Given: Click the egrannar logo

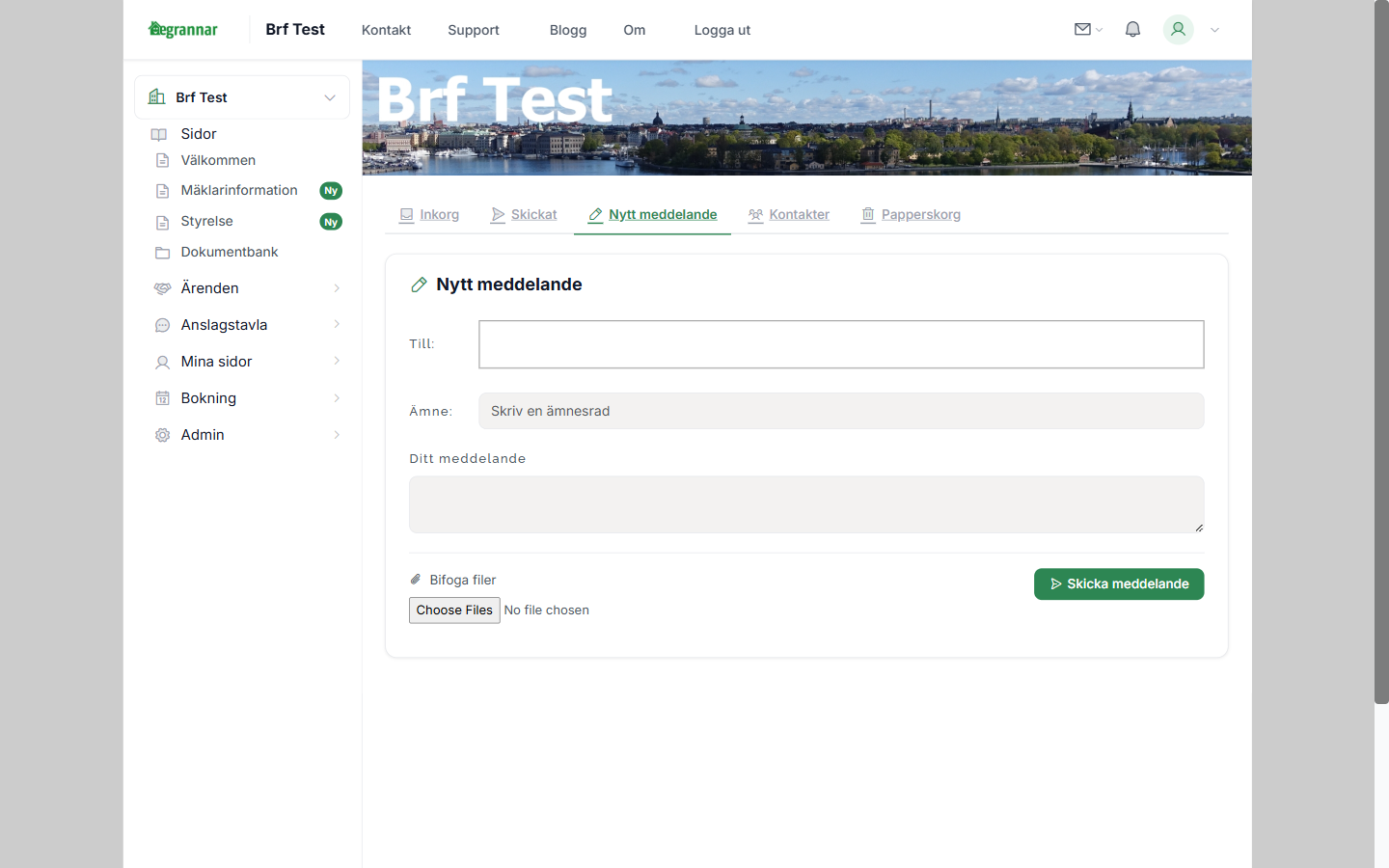Looking at the screenshot, I should 183,29.
